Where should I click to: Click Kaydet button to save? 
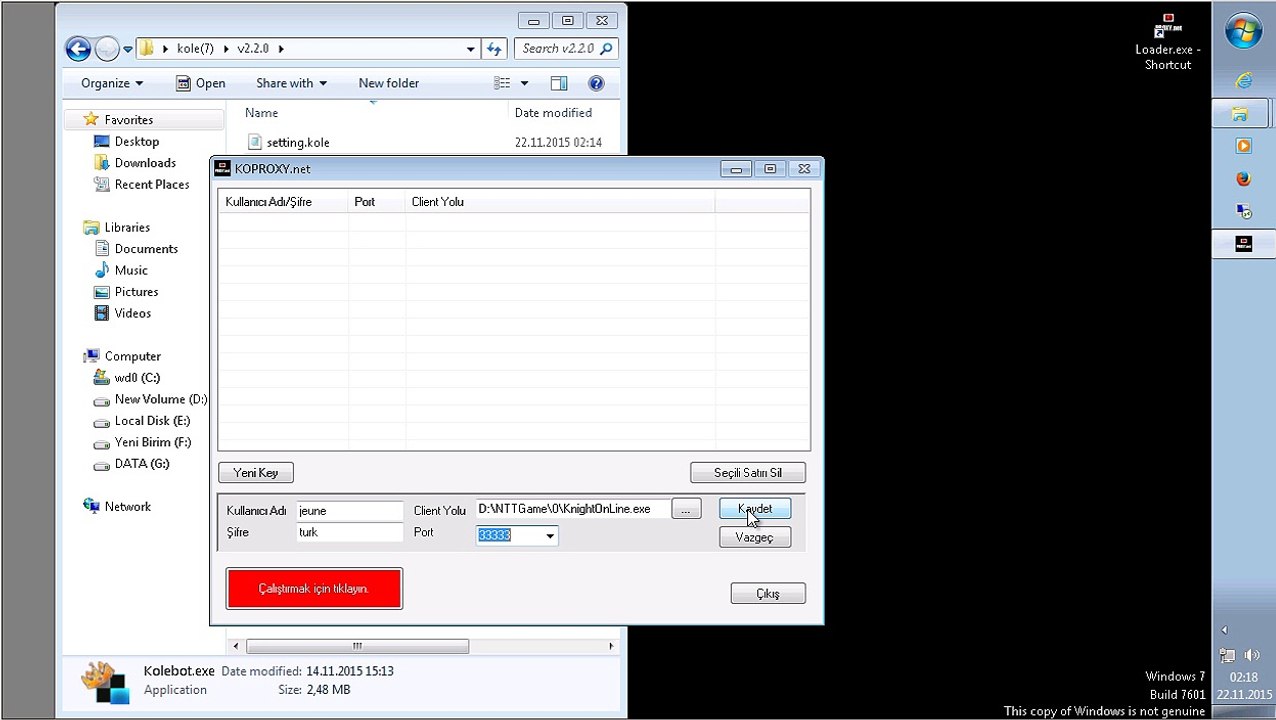tap(755, 509)
